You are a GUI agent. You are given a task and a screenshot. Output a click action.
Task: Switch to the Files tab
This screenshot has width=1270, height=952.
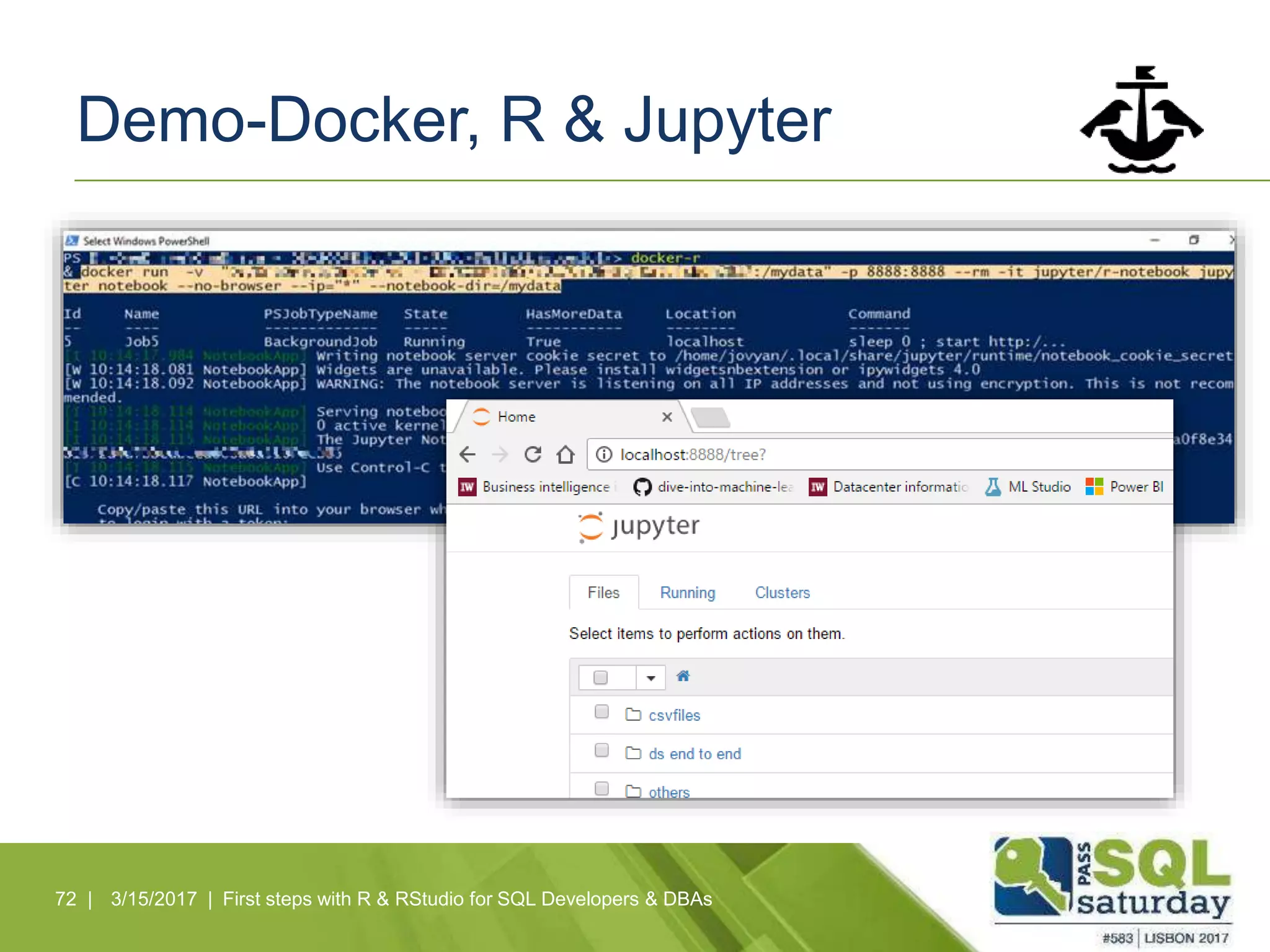[x=603, y=593]
